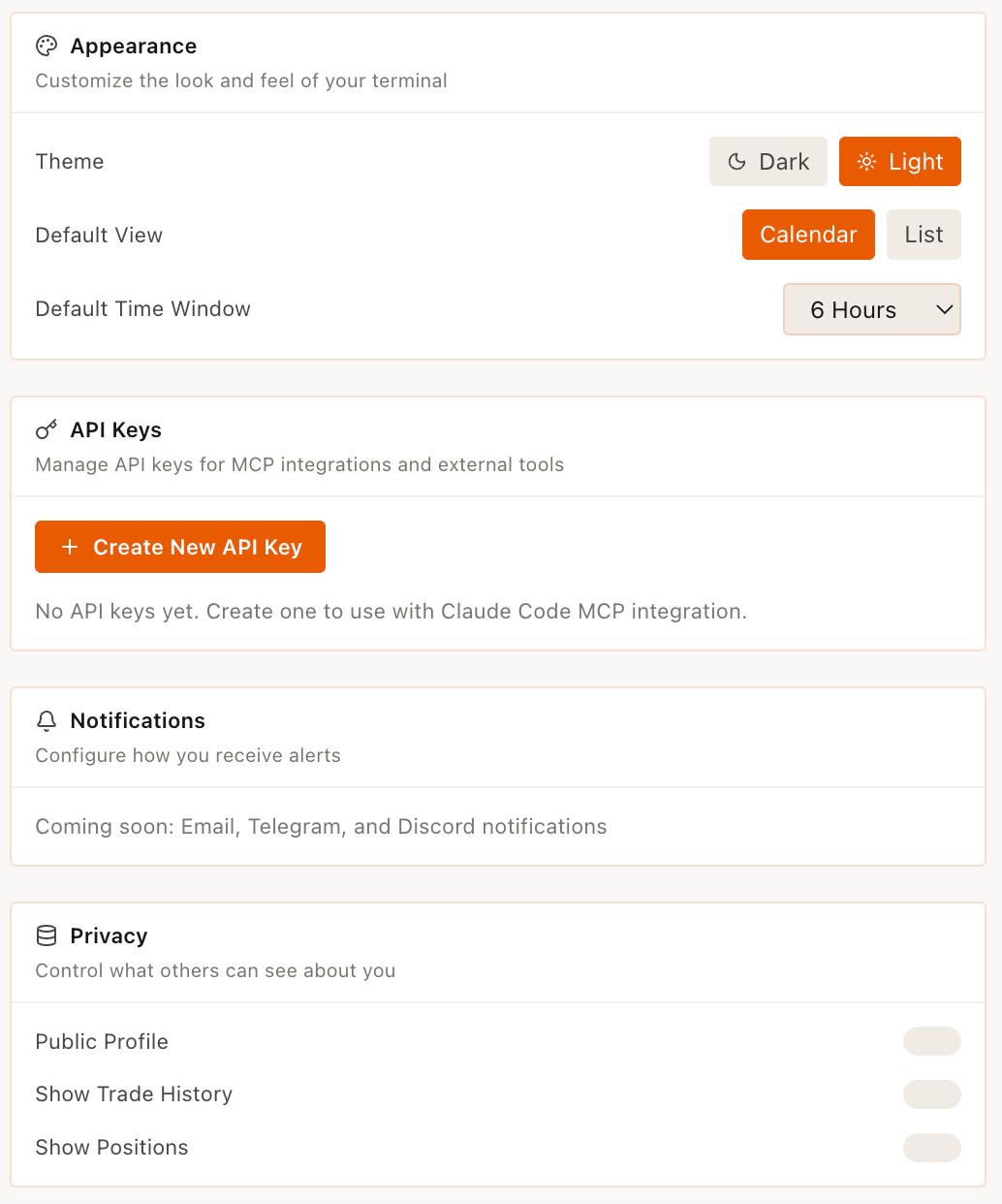Click the API Keys section heading text
The height and width of the screenshot is (1204, 1002).
(116, 430)
